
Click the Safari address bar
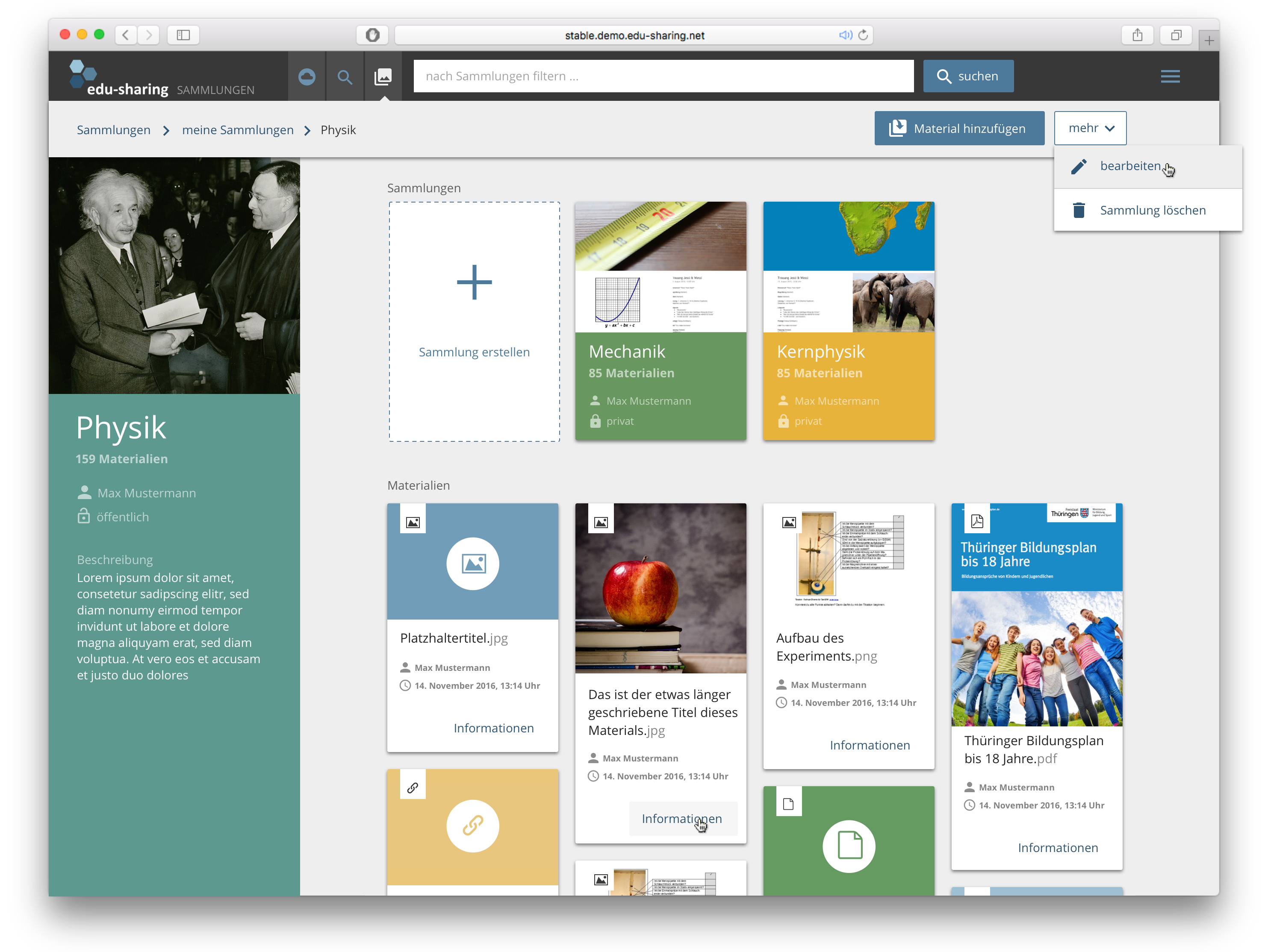[633, 35]
